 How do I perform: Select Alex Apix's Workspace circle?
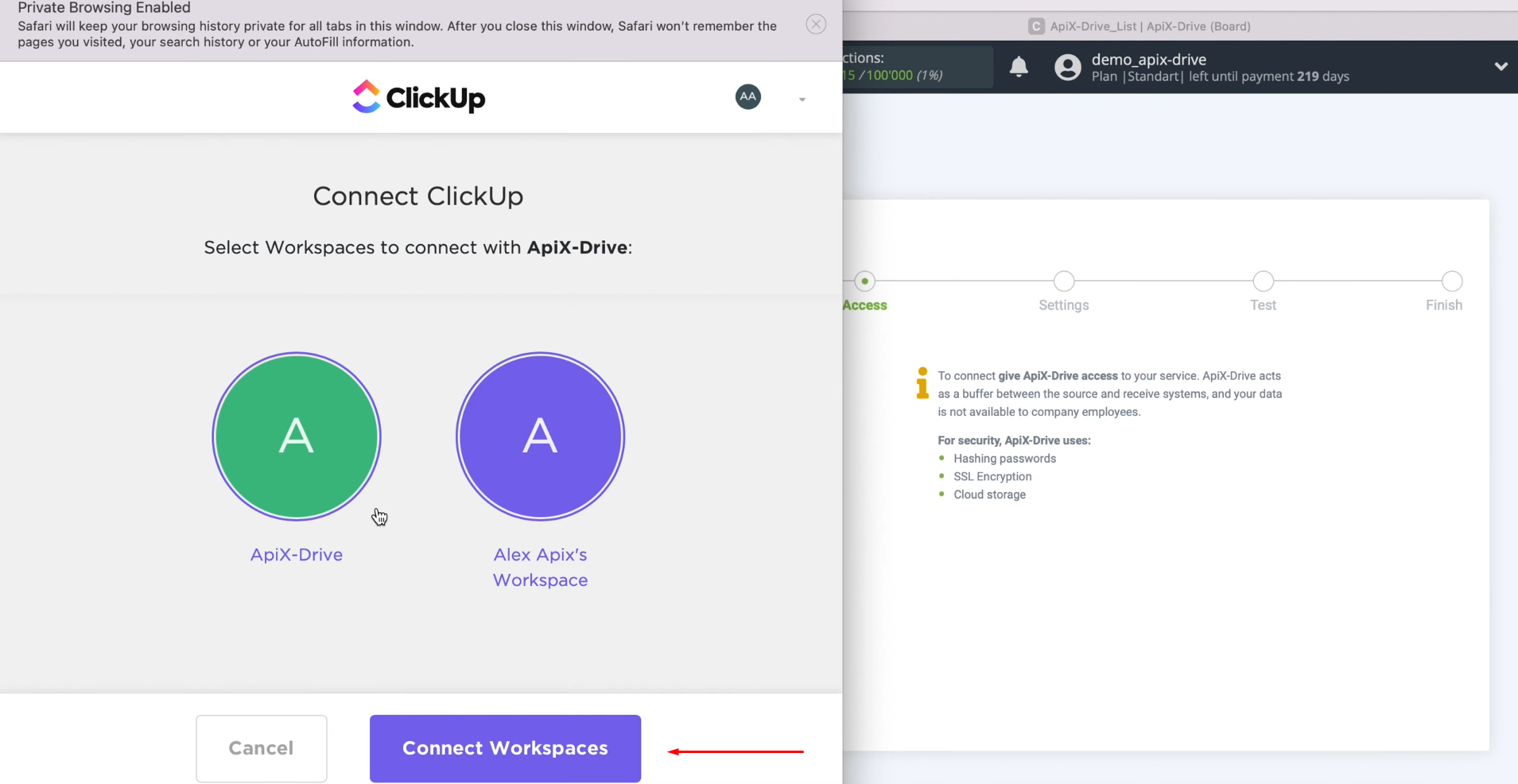[x=540, y=437]
